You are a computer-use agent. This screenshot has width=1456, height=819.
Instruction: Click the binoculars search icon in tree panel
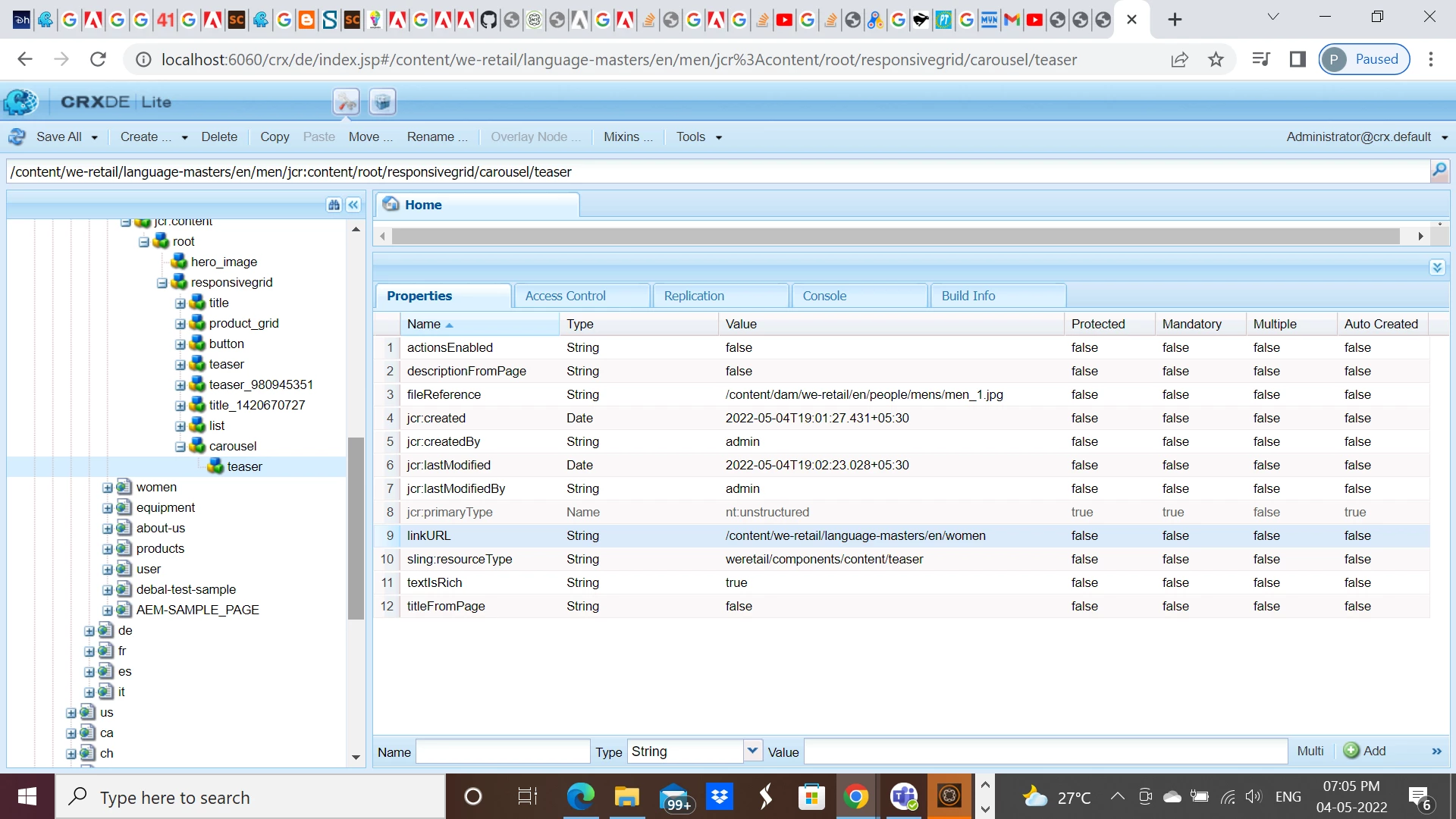[x=334, y=205]
